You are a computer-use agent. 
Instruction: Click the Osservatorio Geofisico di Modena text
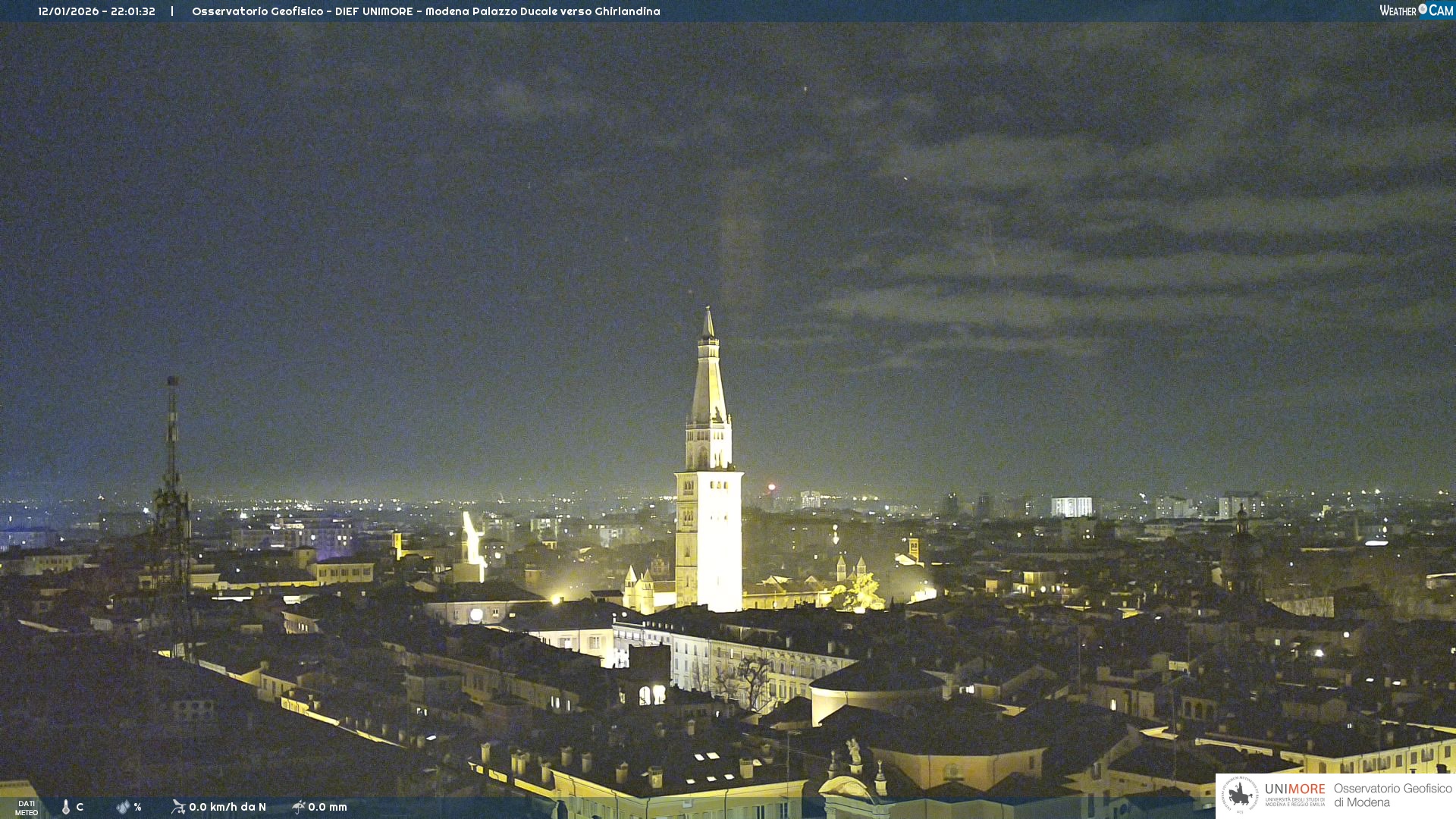1392,795
